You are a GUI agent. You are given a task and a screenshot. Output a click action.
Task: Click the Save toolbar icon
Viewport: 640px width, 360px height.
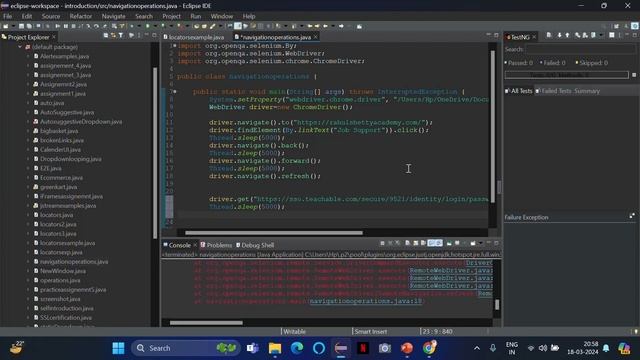[x=21, y=26]
